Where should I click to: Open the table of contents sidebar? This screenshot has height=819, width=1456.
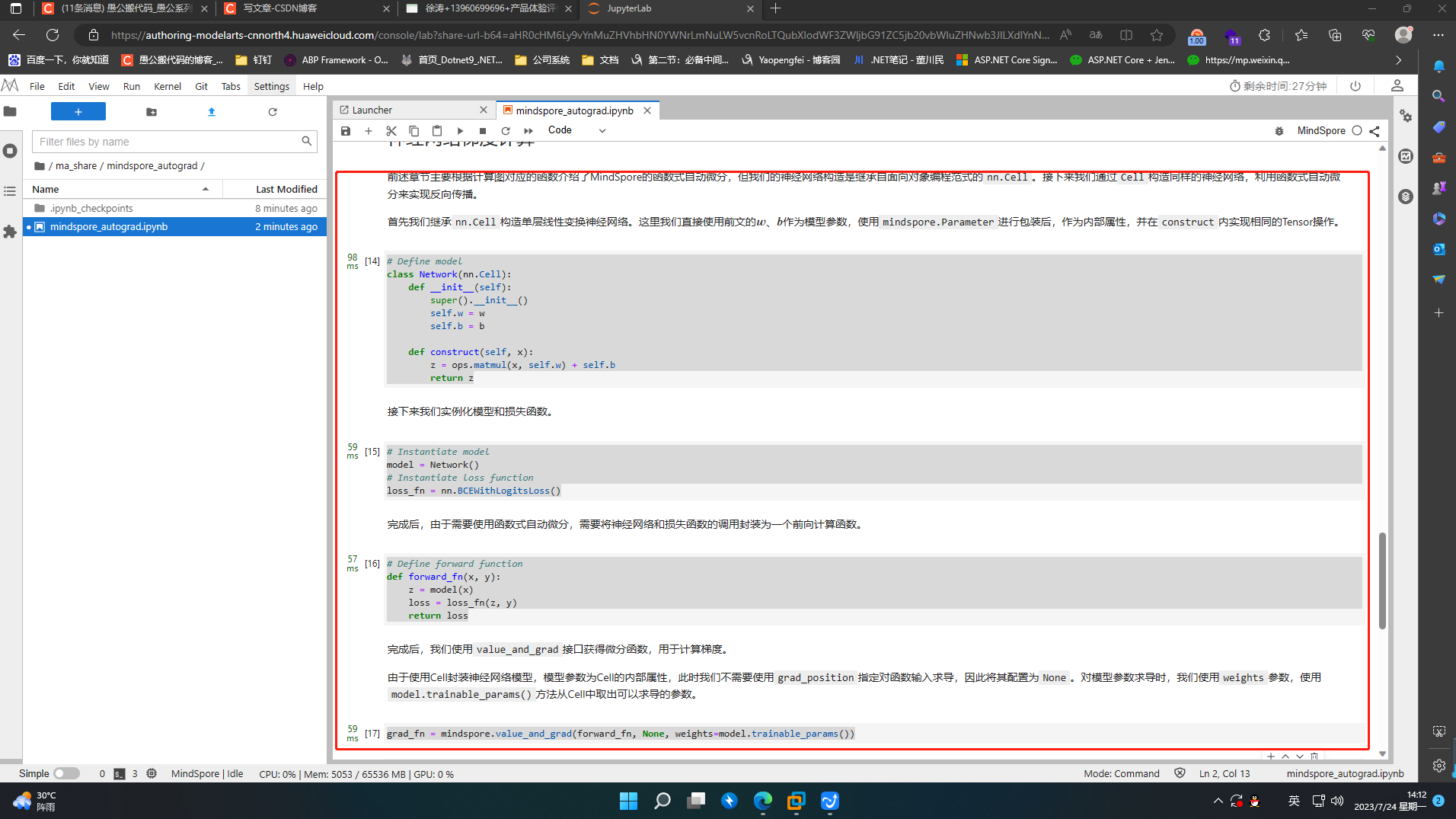pos(10,191)
